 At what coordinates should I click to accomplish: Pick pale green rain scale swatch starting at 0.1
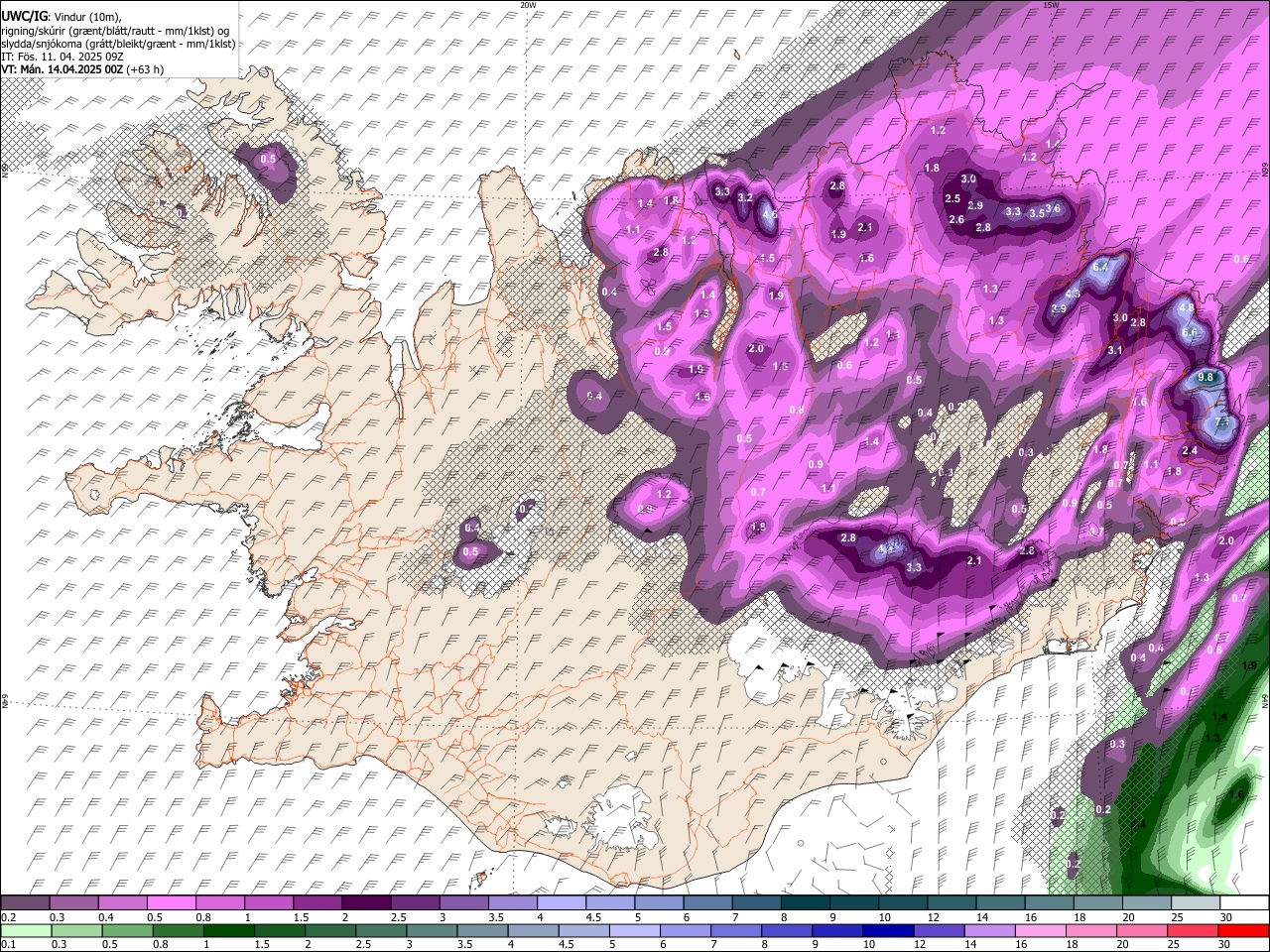coord(25,931)
